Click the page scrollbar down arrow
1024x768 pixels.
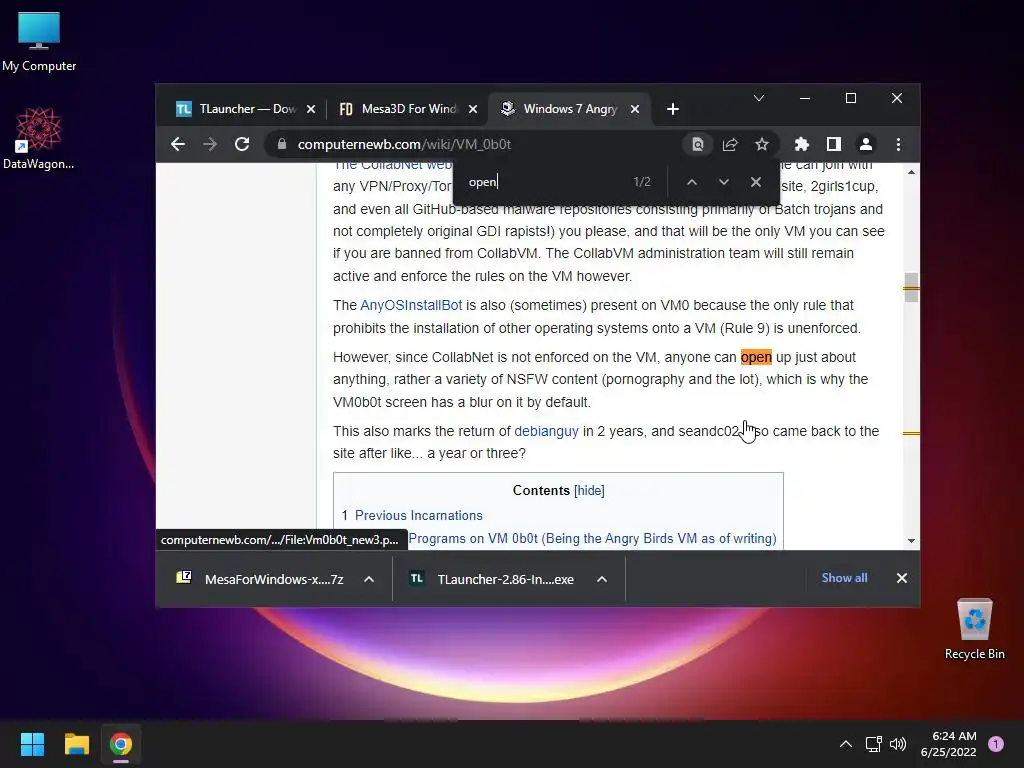pos(911,541)
